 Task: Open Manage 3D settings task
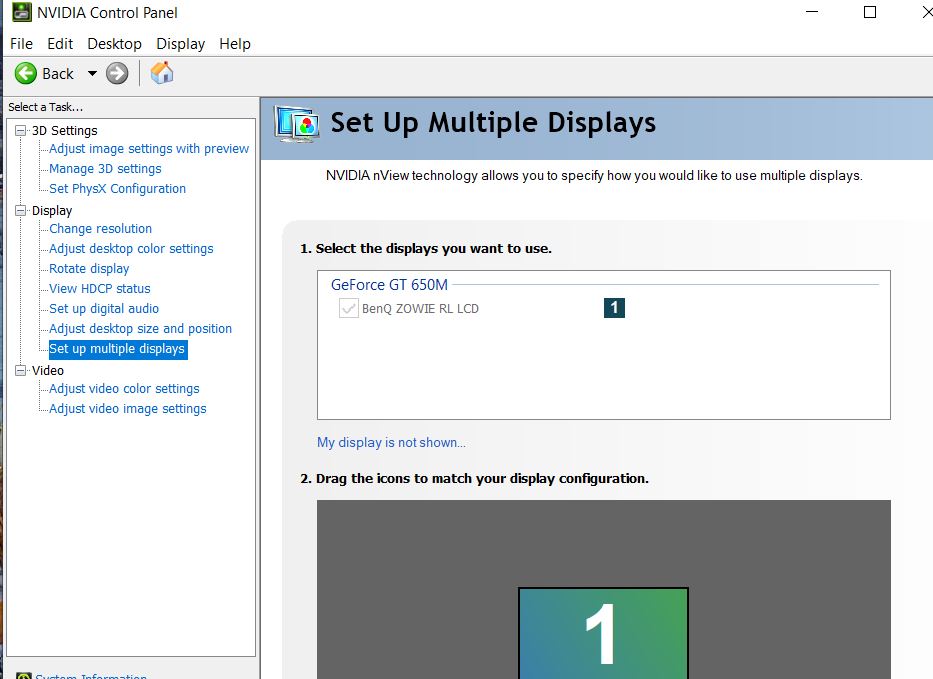[105, 168]
